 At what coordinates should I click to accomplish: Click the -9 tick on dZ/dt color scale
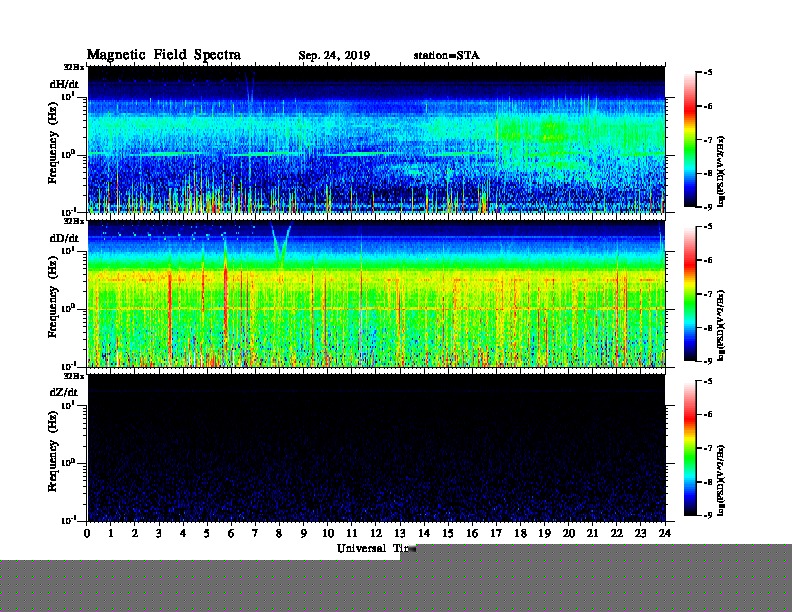(708, 515)
